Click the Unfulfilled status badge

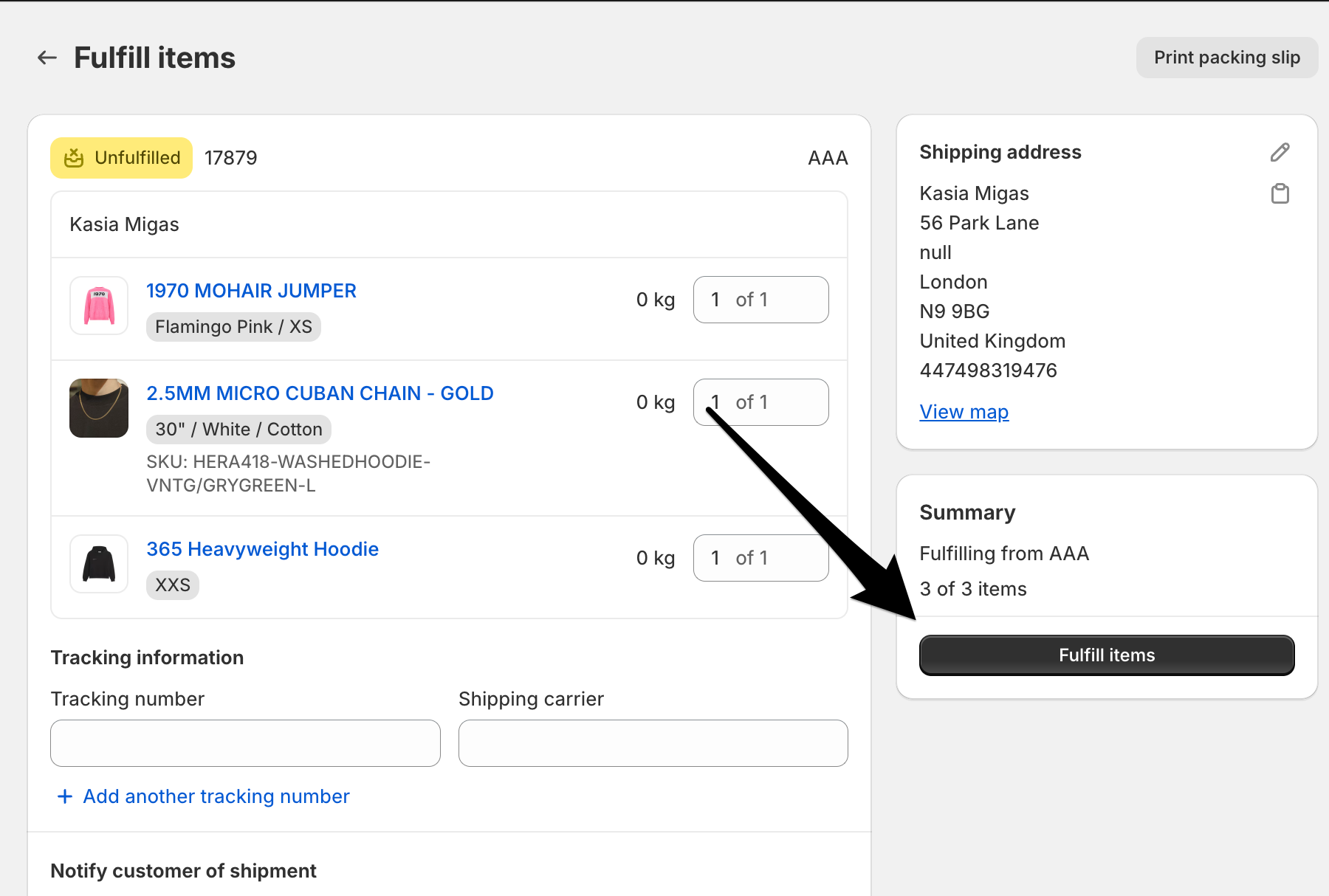pyautogui.click(x=121, y=158)
